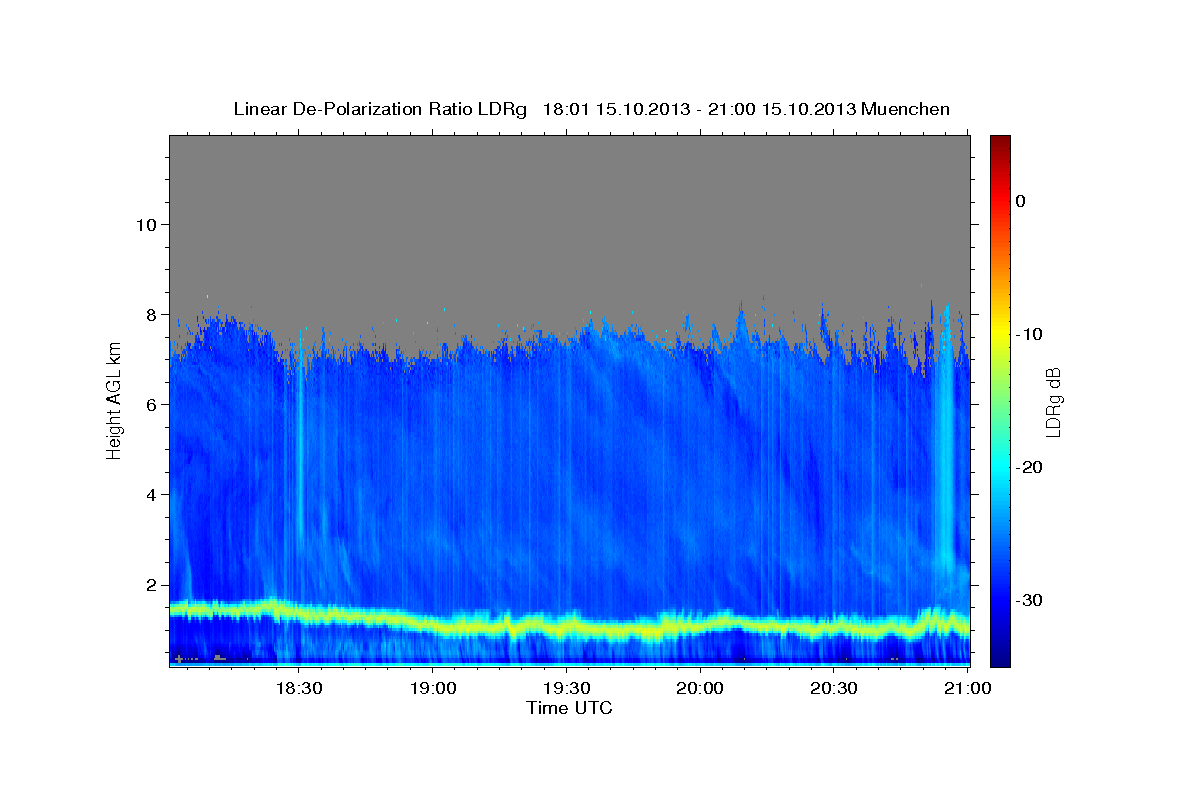Click the 'Height AGL km' axis label
Image resolution: width=1200 pixels, height=800 pixels.
click(114, 401)
